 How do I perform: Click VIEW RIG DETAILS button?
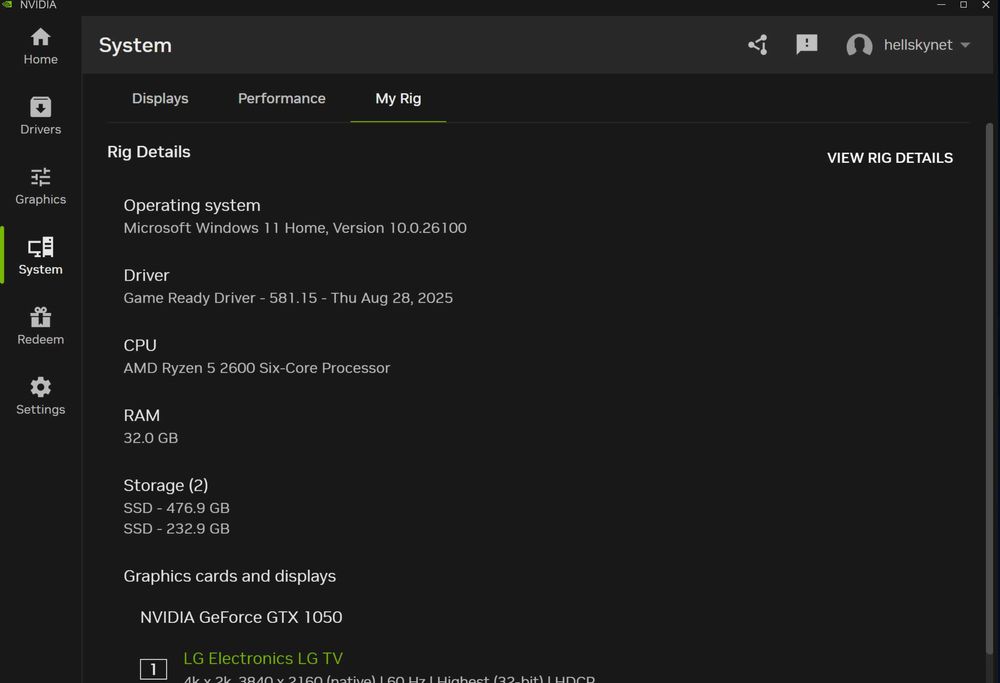pyautogui.click(x=890, y=158)
